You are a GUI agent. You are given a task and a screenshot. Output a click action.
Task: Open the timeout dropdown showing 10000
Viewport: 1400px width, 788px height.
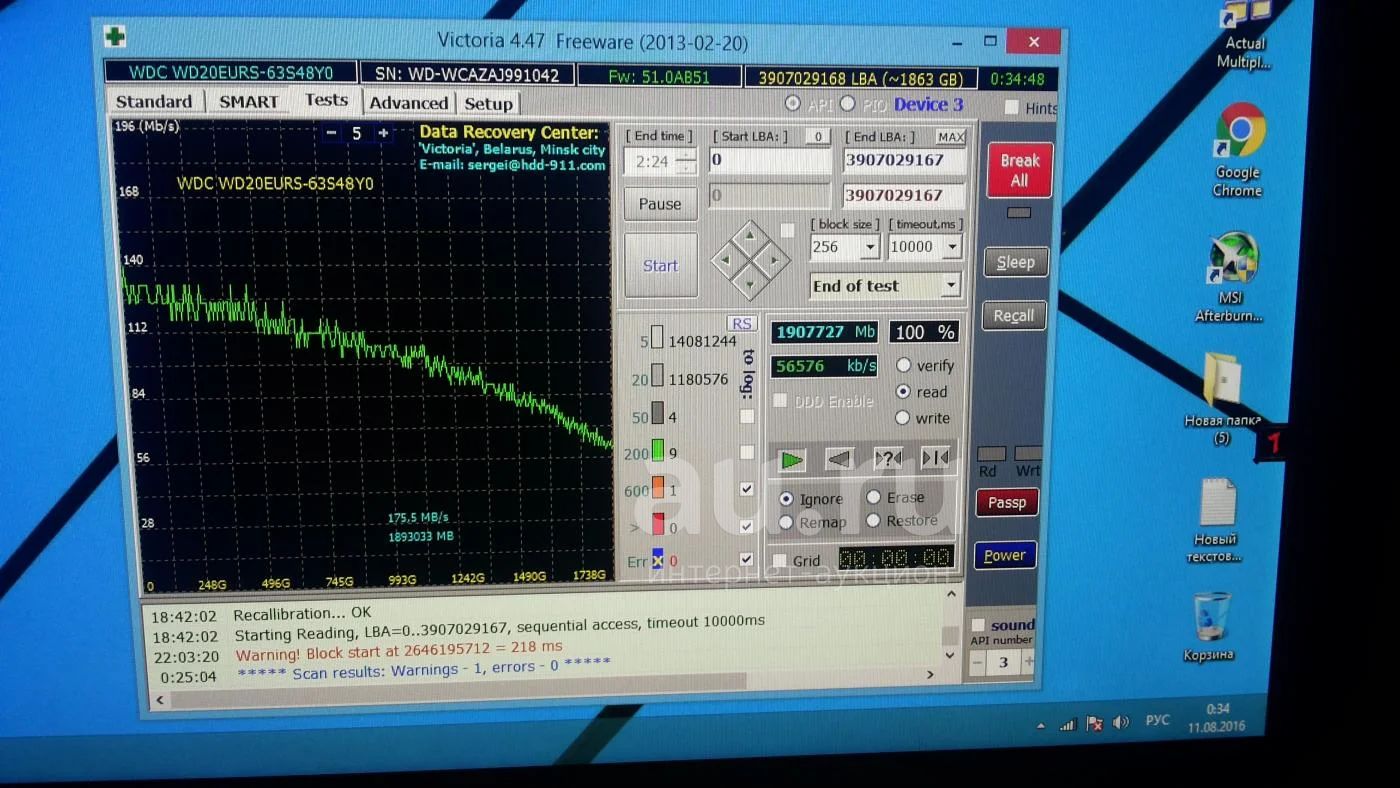(x=952, y=246)
